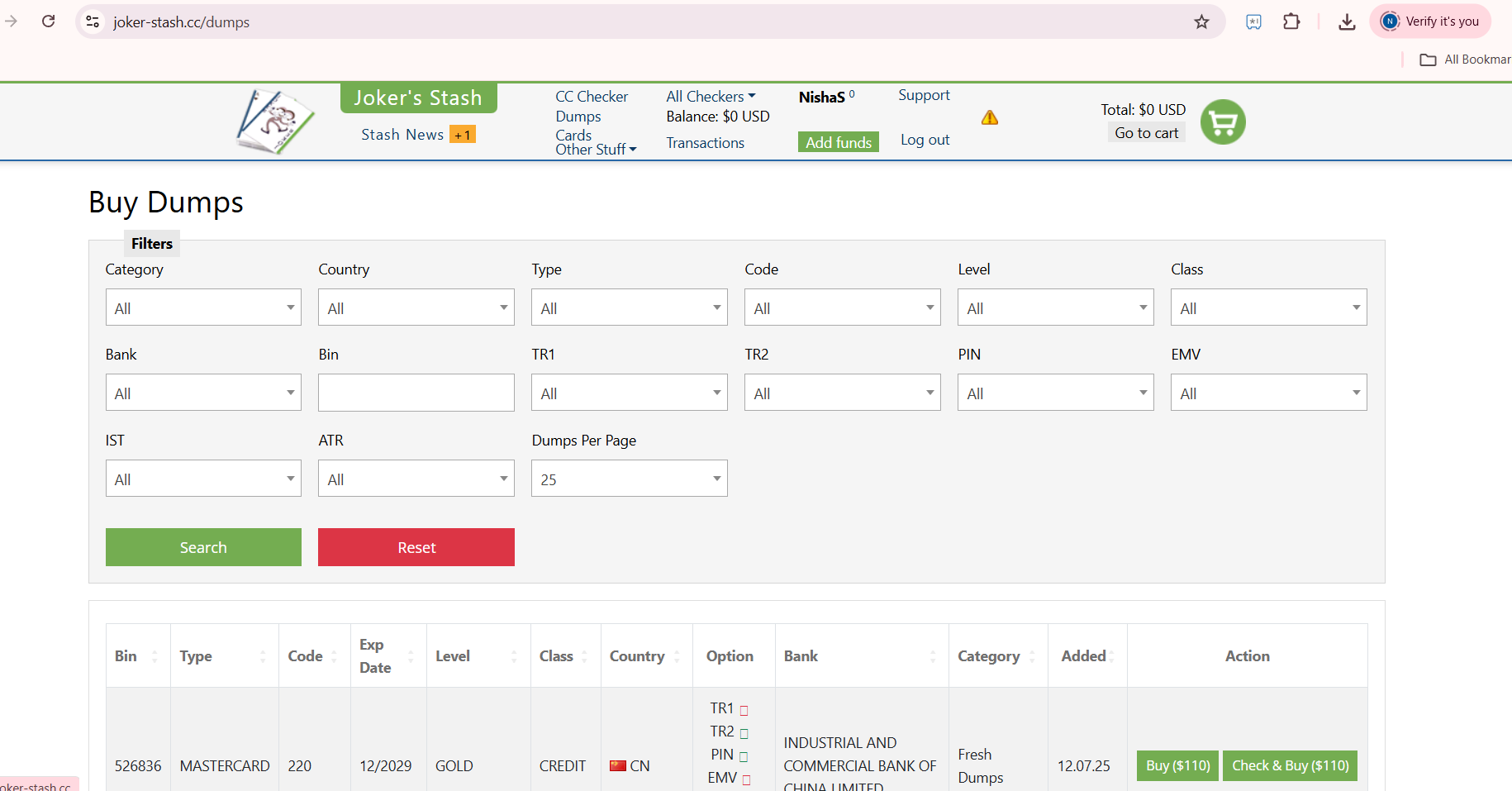Bookmark this page with the star icon
1512x791 pixels.
pyautogui.click(x=1201, y=21)
